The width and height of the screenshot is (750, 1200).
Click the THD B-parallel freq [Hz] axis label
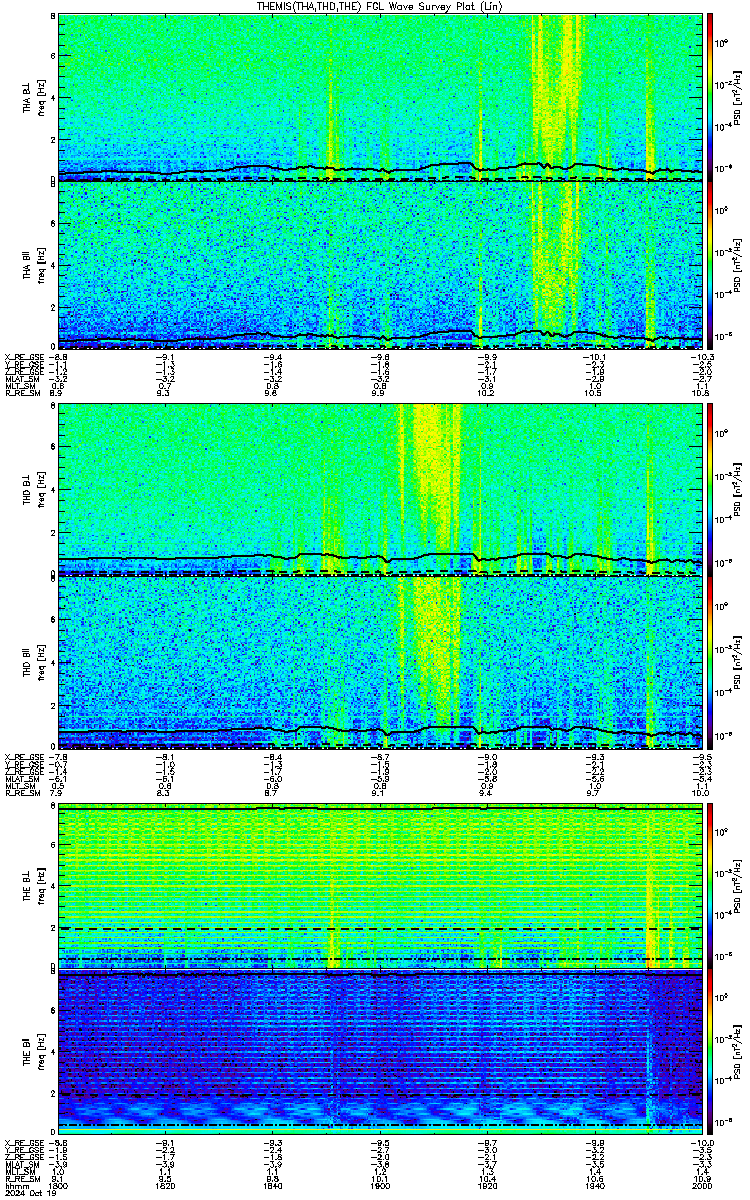41,661
